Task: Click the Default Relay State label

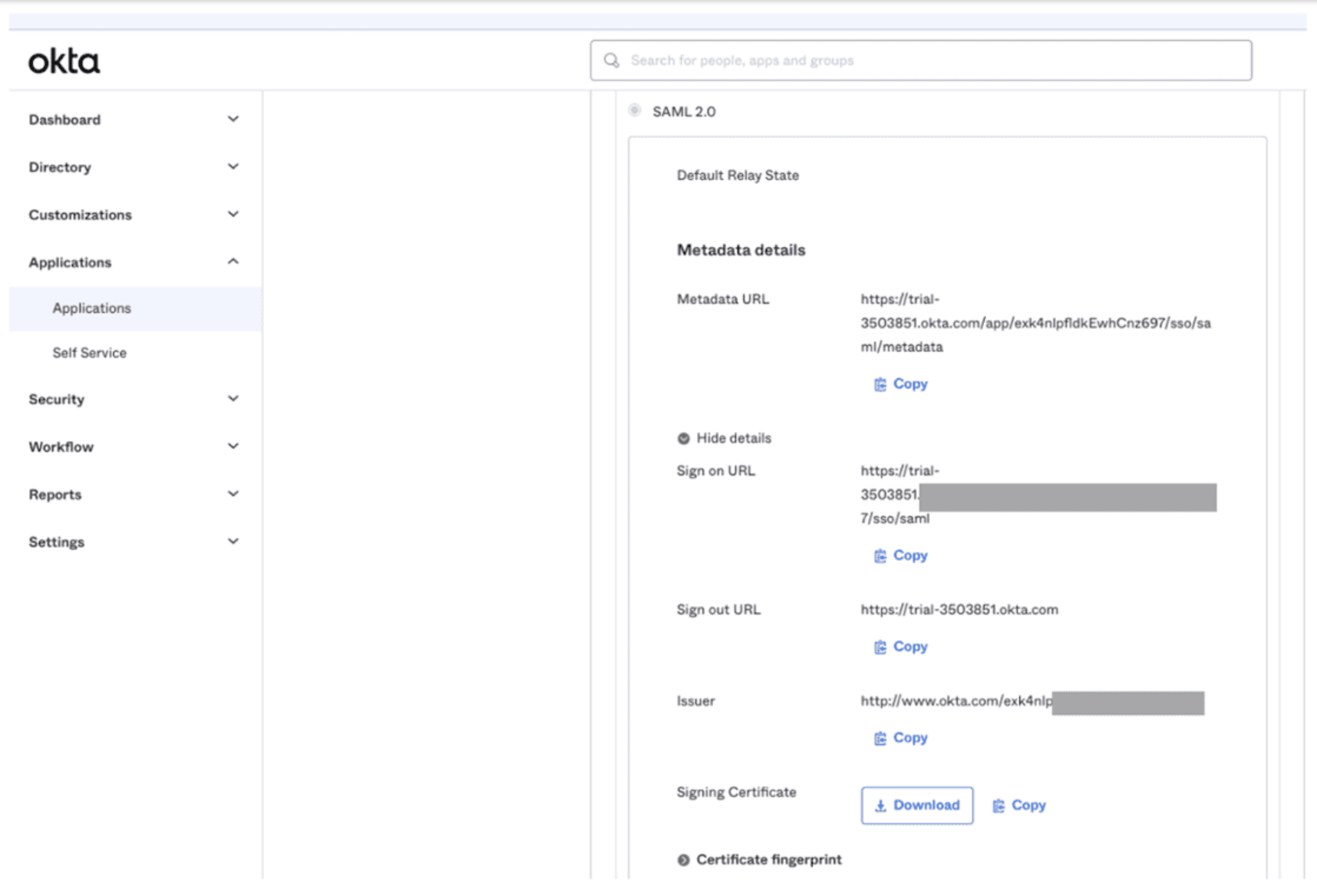Action: pos(738,176)
